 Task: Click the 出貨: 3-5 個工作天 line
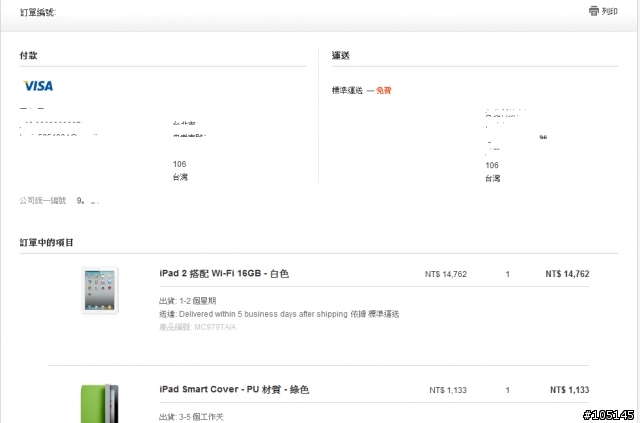pos(191,417)
